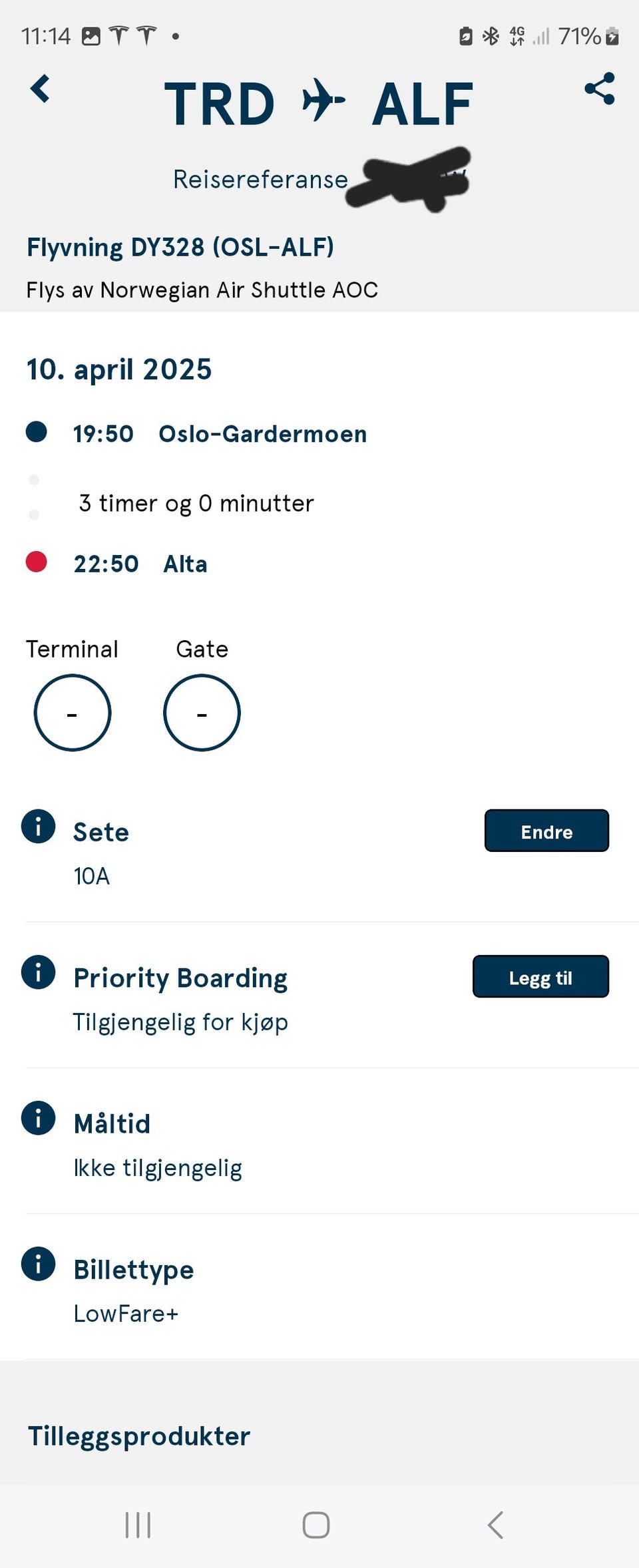Screen dimensions: 639x1568
Task: Tap the back arrow at top left
Action: coord(41,89)
